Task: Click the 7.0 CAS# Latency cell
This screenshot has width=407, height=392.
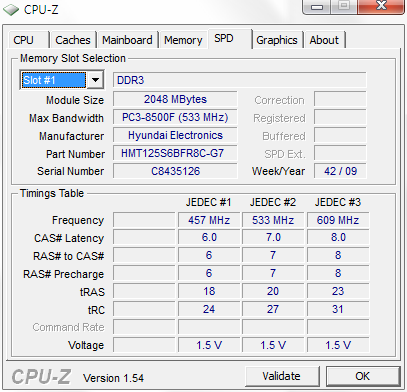Action: coord(273,238)
